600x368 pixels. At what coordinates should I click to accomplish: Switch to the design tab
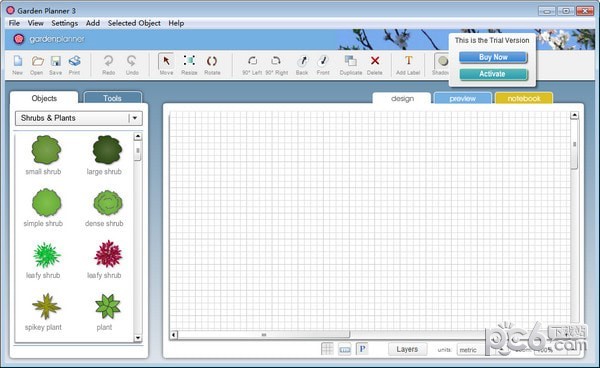pyautogui.click(x=402, y=98)
